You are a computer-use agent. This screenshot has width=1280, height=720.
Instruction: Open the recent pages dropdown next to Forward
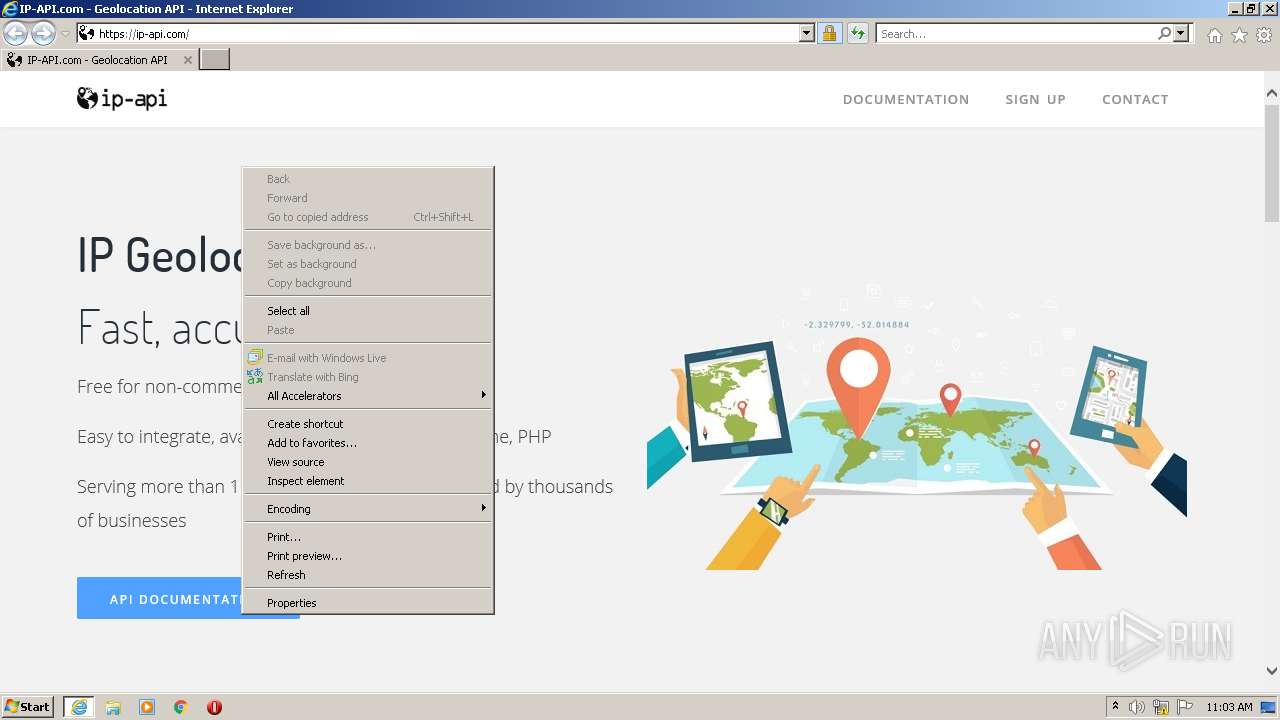65,34
